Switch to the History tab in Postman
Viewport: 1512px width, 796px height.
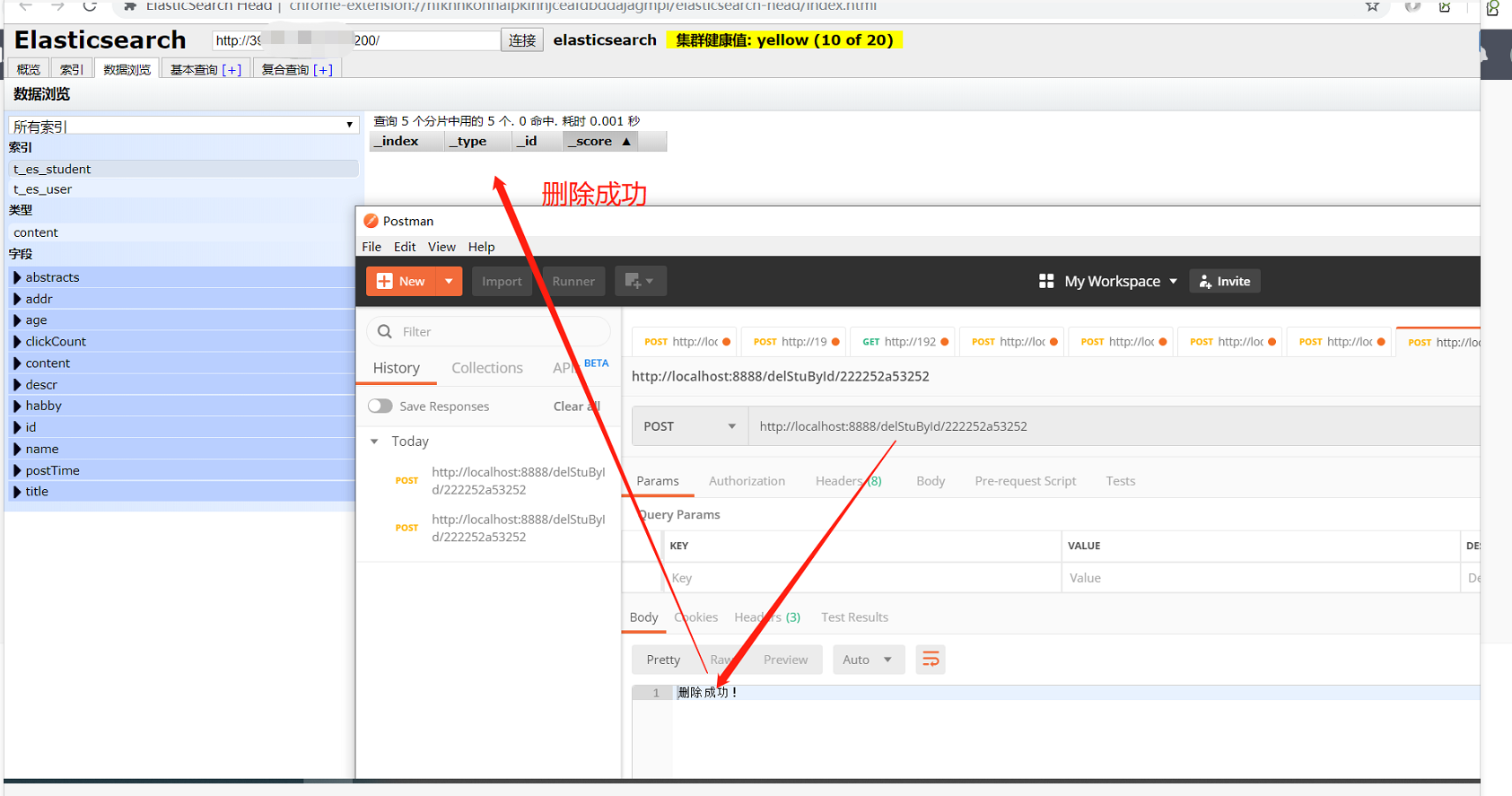tap(397, 368)
